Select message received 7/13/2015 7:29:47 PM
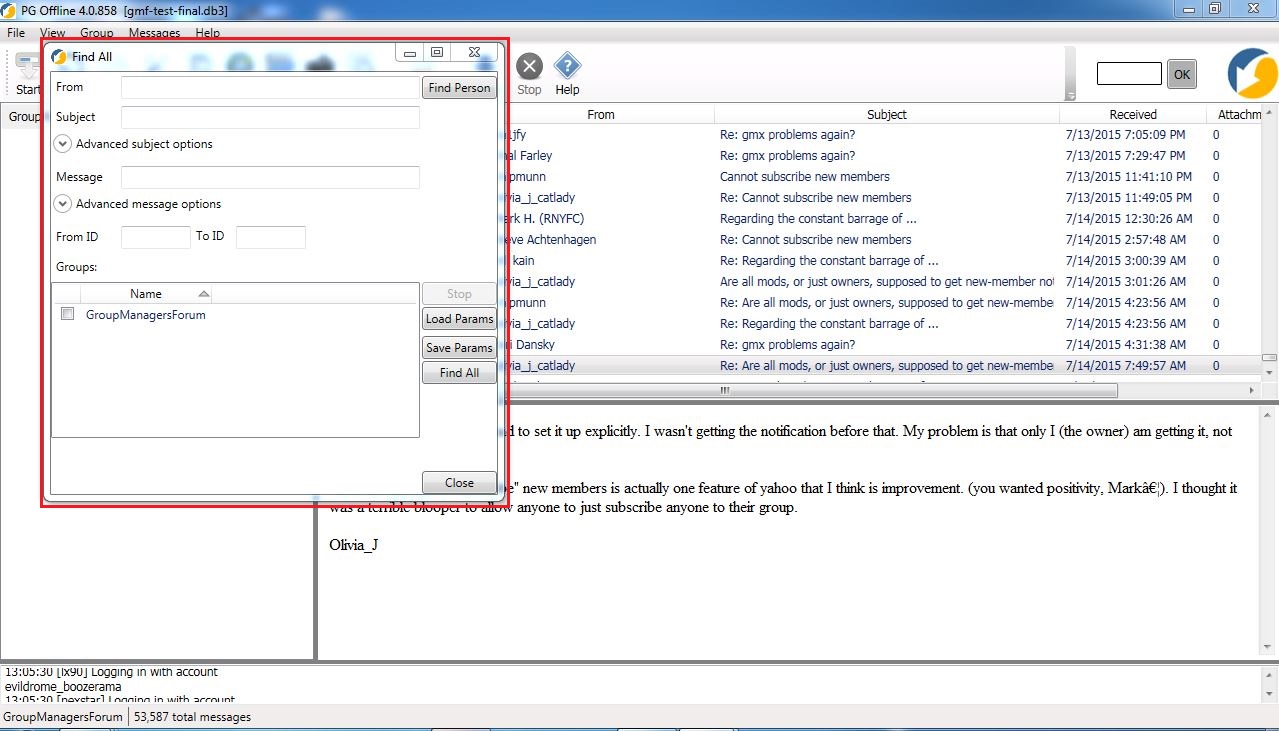 885,155
